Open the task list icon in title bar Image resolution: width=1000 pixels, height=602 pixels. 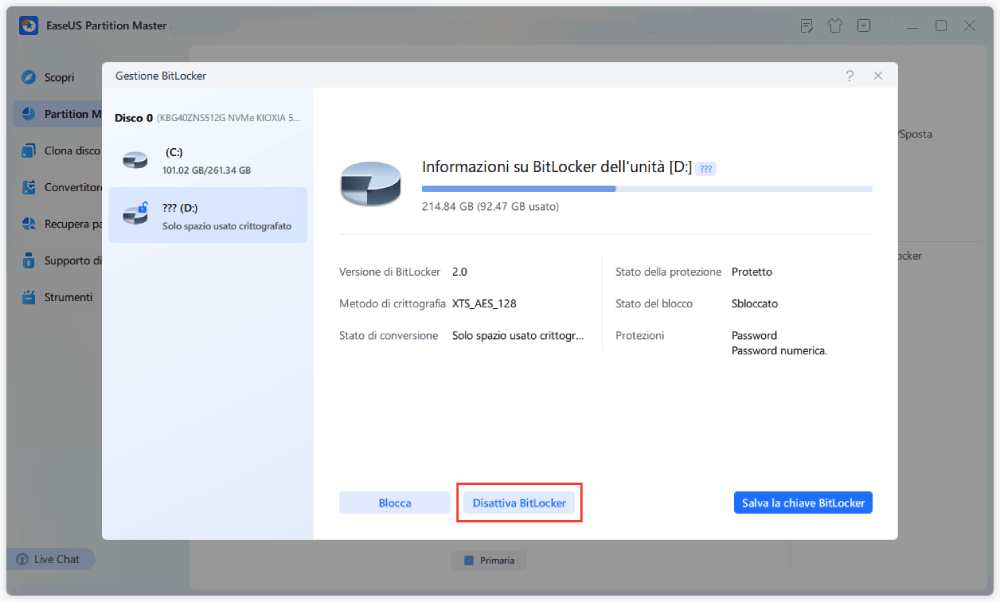(807, 26)
